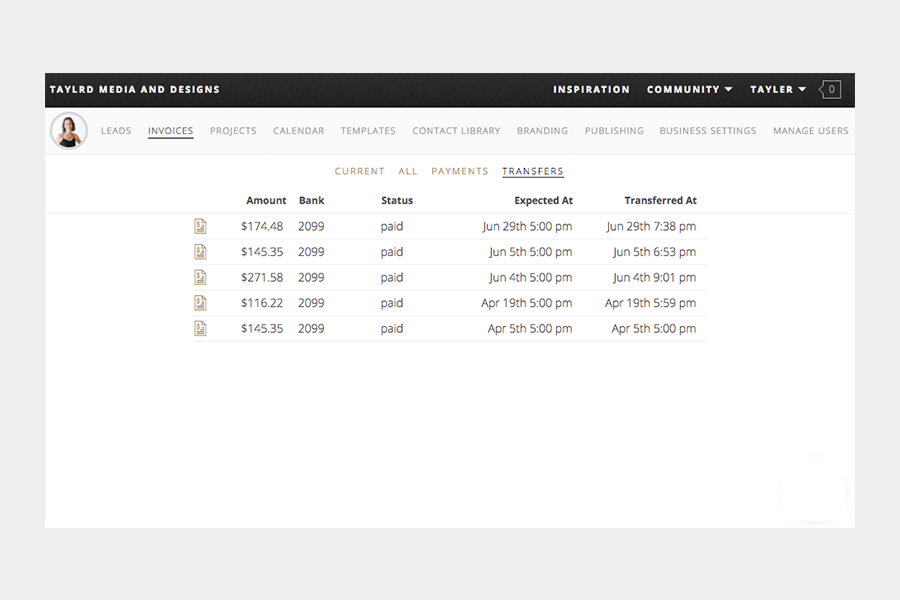Open the $271.58 transfer document icon
The width and height of the screenshot is (900, 600).
200,278
